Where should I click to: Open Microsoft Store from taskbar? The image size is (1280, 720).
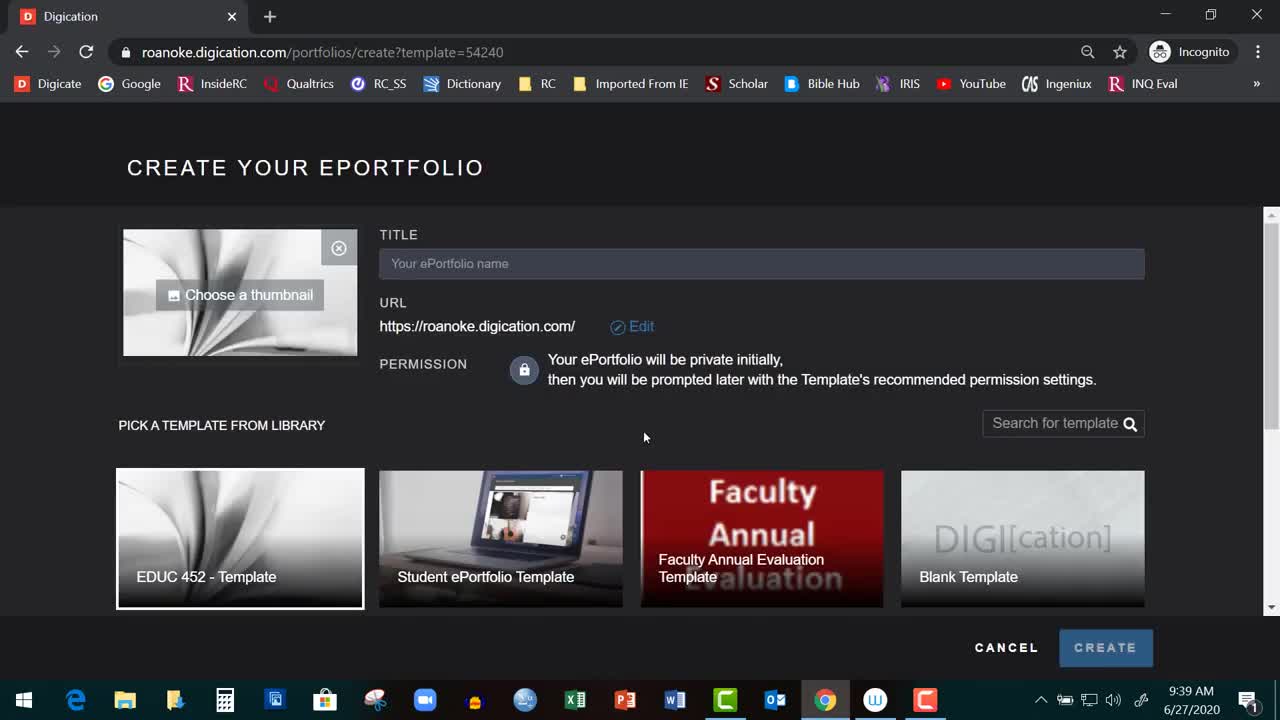click(325, 700)
